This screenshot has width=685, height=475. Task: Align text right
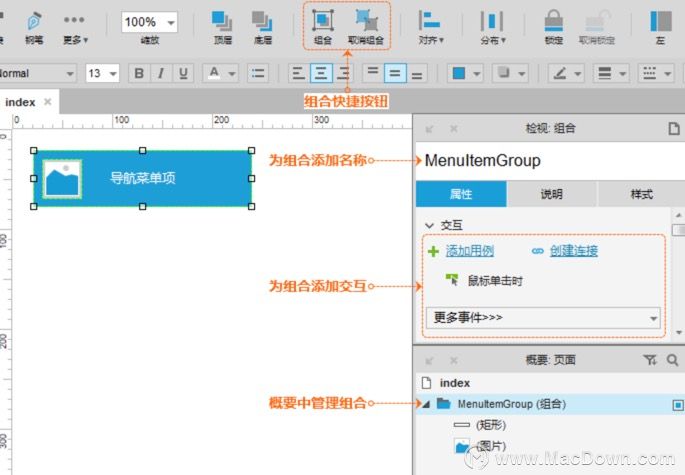coord(343,73)
